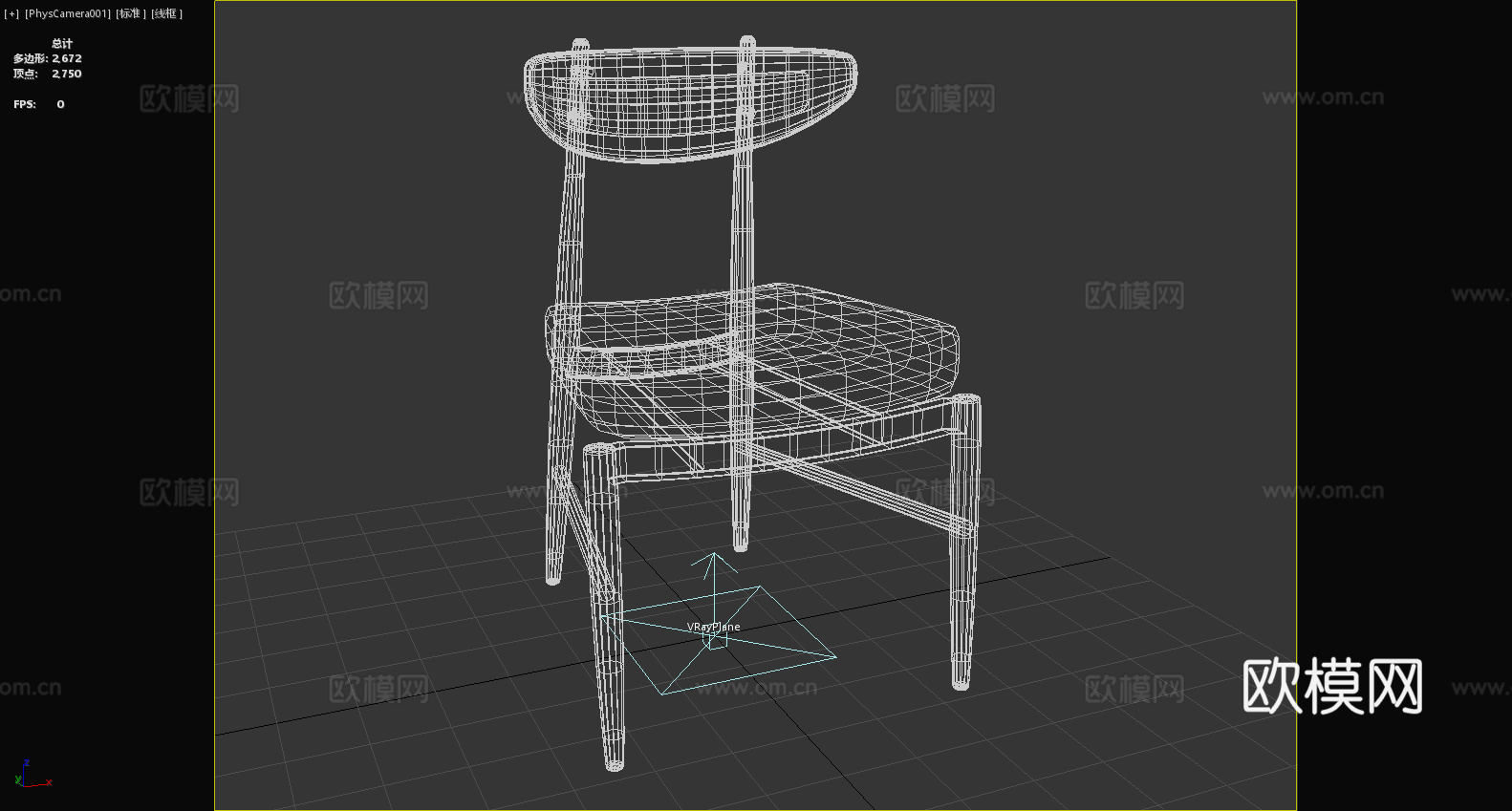Image resolution: width=1512 pixels, height=811 pixels.
Task: Click the FPS counter readout
Action: (39, 104)
